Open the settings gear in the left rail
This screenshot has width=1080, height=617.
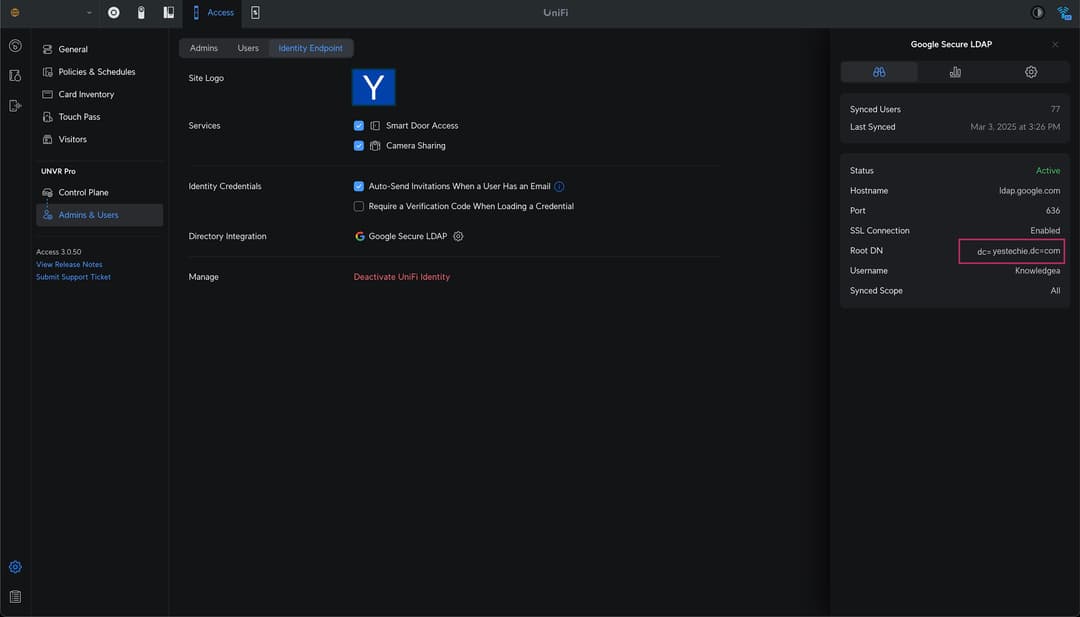point(15,567)
